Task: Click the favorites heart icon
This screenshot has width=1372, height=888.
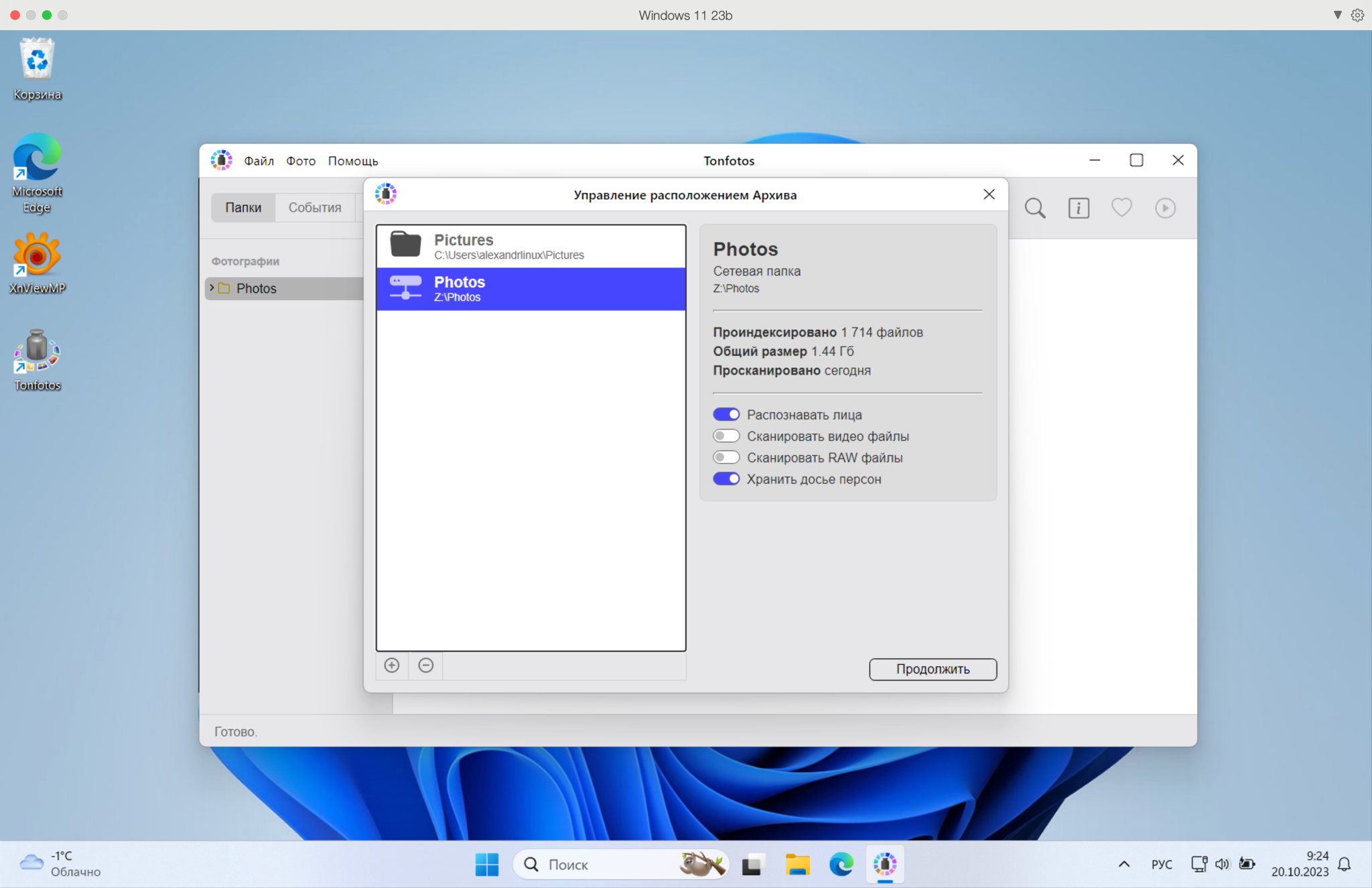Action: [x=1121, y=208]
